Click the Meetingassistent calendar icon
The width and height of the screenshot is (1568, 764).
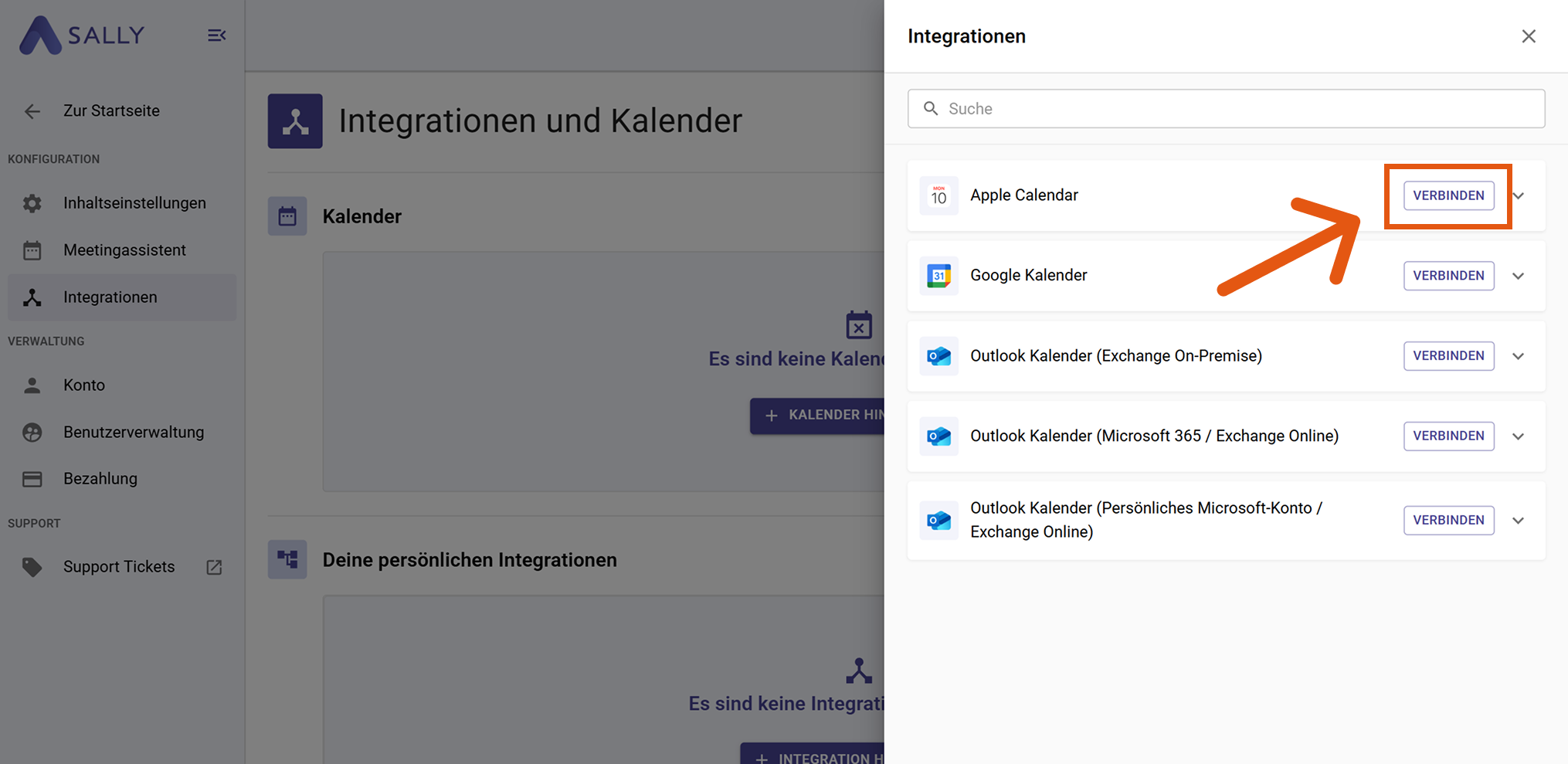click(x=32, y=250)
